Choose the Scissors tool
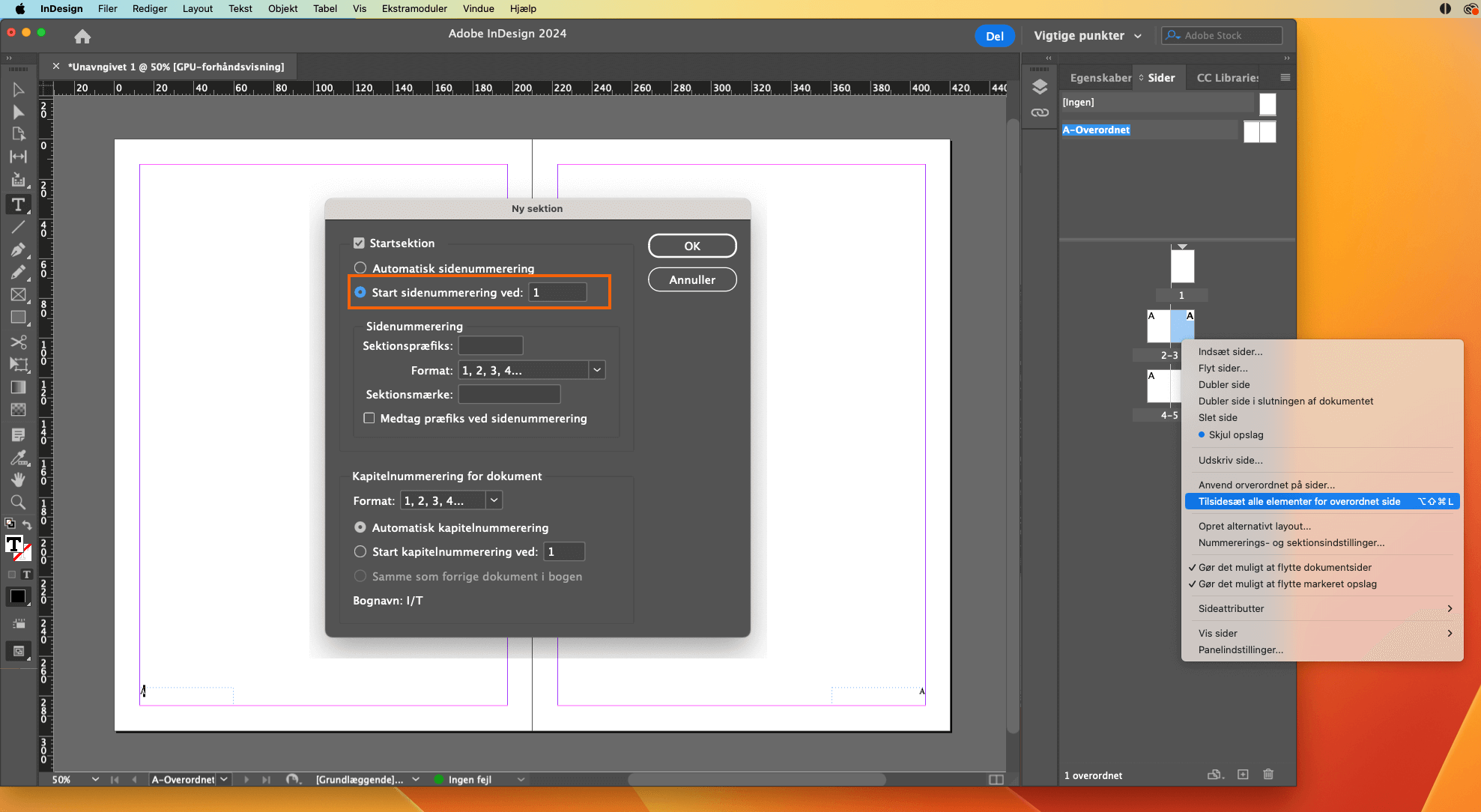 [19, 342]
